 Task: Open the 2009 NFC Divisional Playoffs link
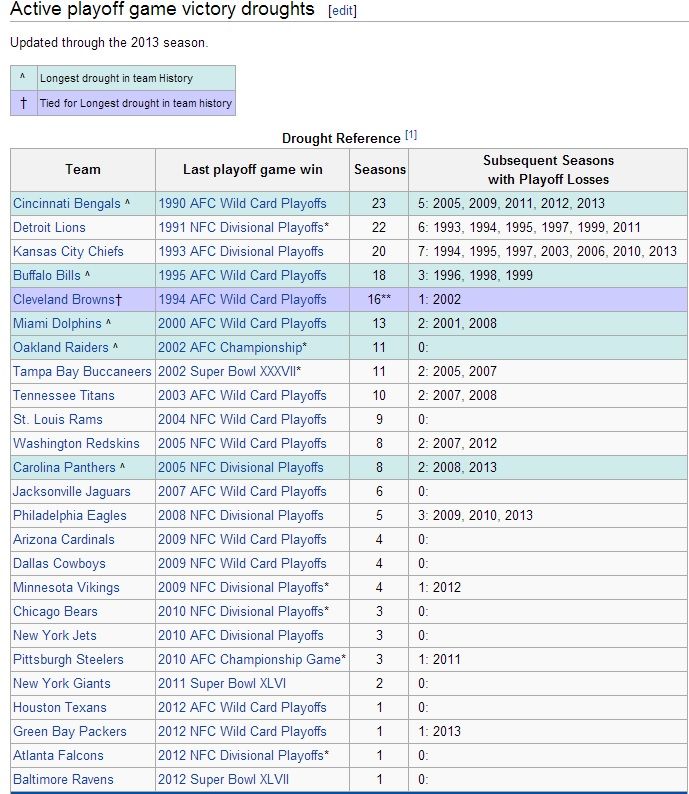[240, 587]
